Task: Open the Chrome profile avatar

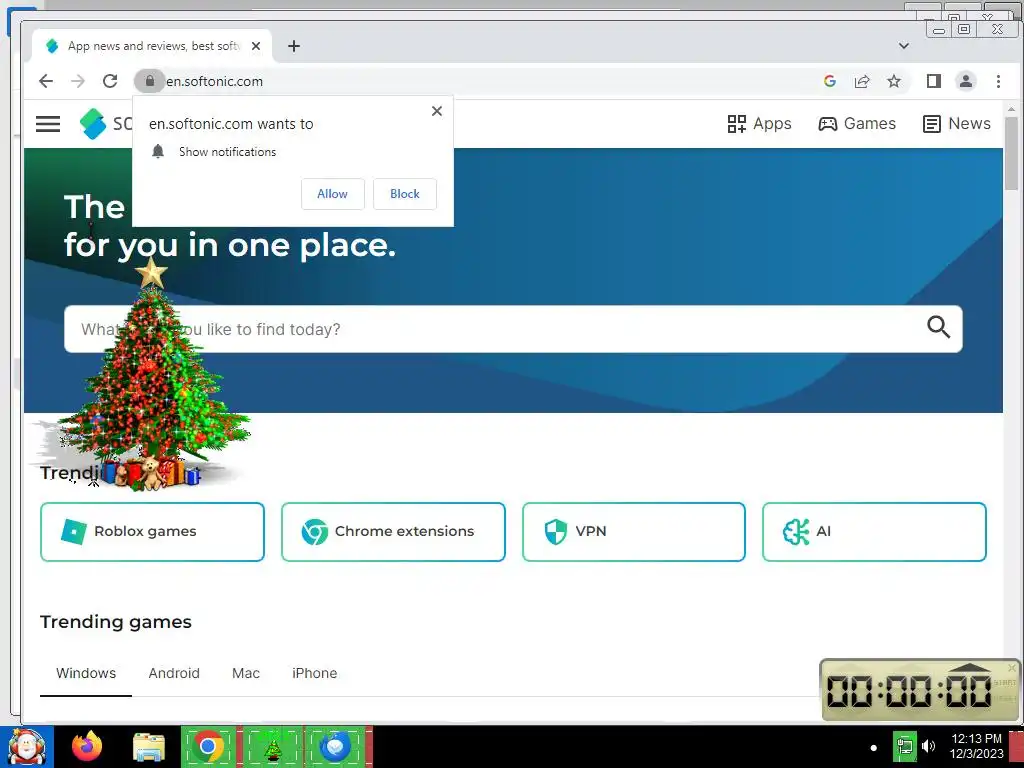Action: pyautogui.click(x=966, y=81)
